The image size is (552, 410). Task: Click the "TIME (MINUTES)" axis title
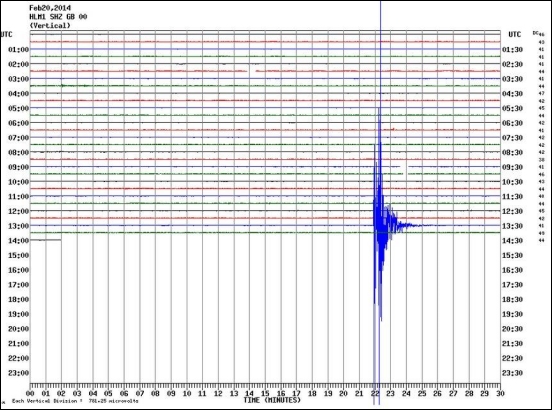272,400
